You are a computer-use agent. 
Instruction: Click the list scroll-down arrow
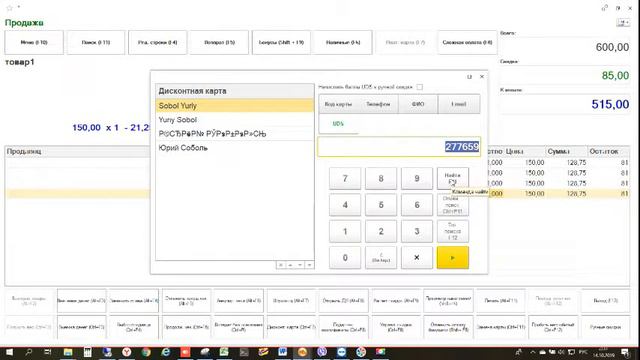pyautogui.click(x=300, y=265)
